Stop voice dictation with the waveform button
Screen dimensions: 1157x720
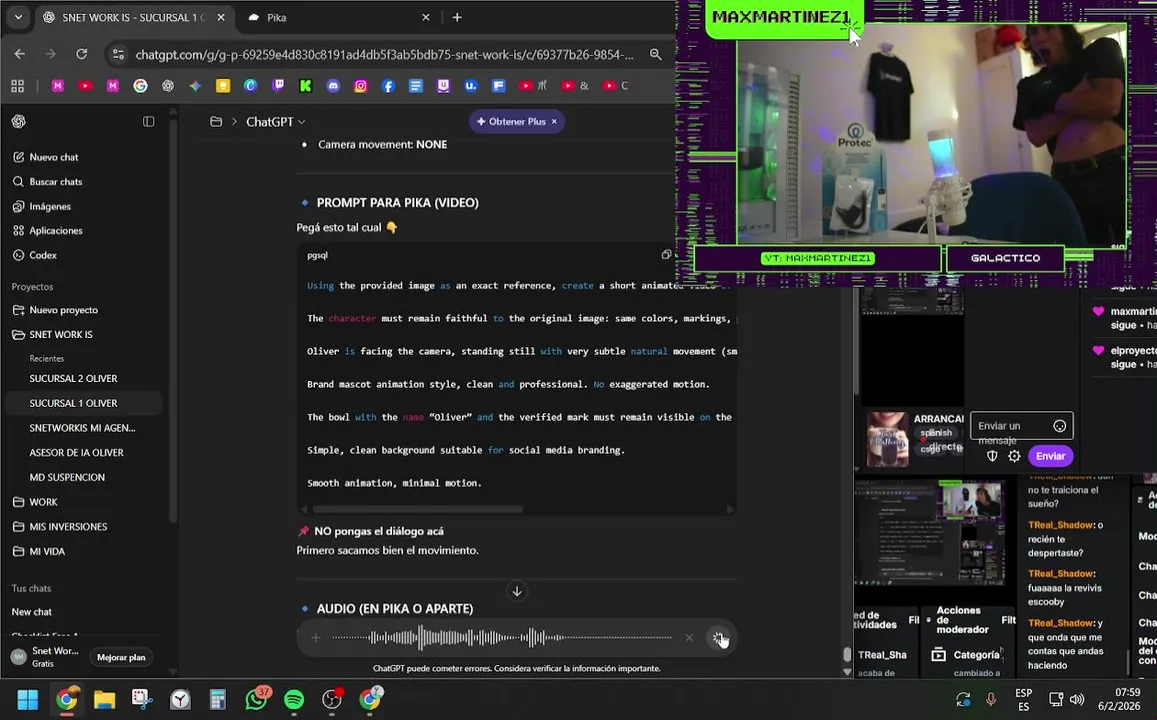click(x=718, y=638)
